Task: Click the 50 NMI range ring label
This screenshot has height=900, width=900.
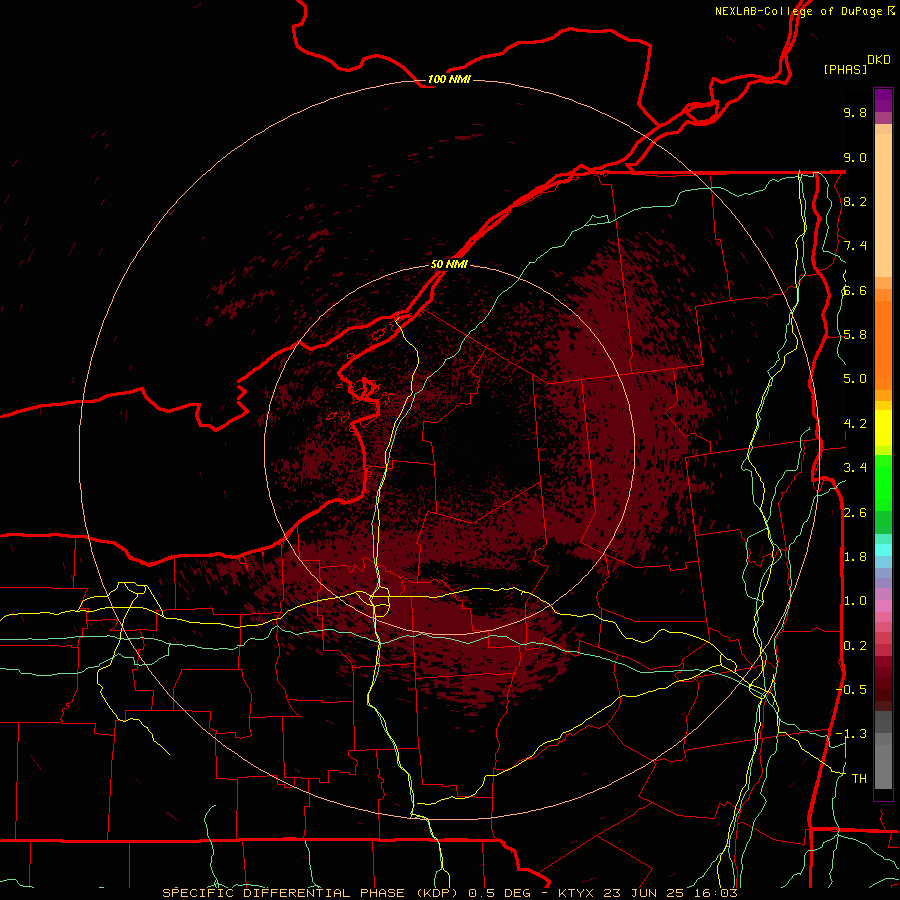Action: 449,264
